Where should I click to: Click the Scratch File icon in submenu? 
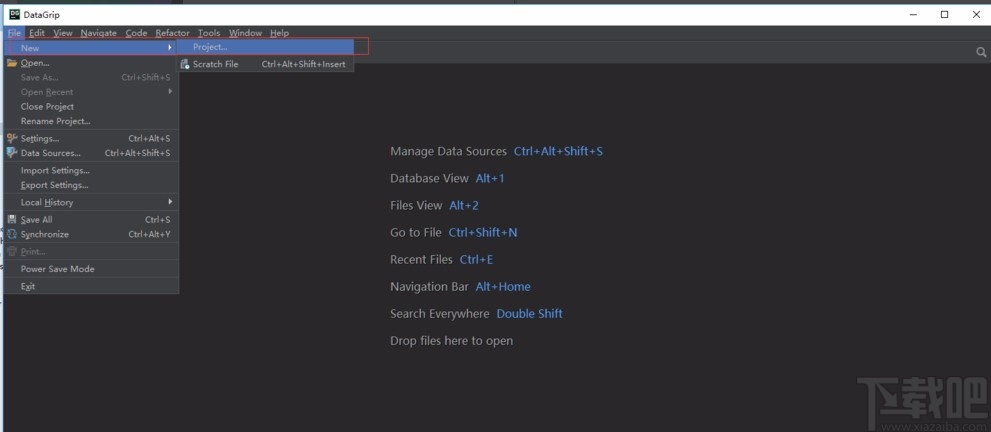click(x=185, y=65)
